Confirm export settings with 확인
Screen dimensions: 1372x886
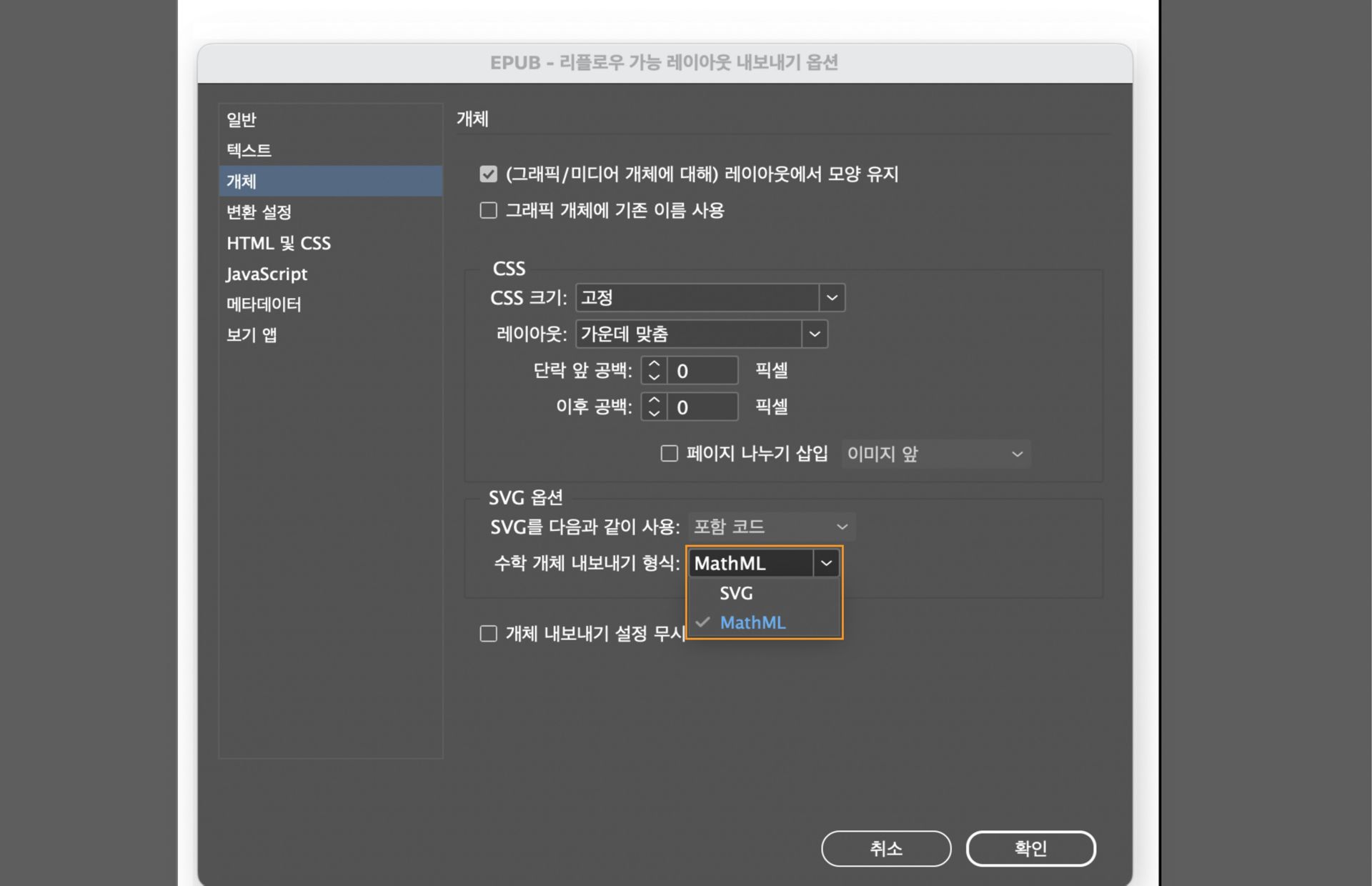[1031, 848]
